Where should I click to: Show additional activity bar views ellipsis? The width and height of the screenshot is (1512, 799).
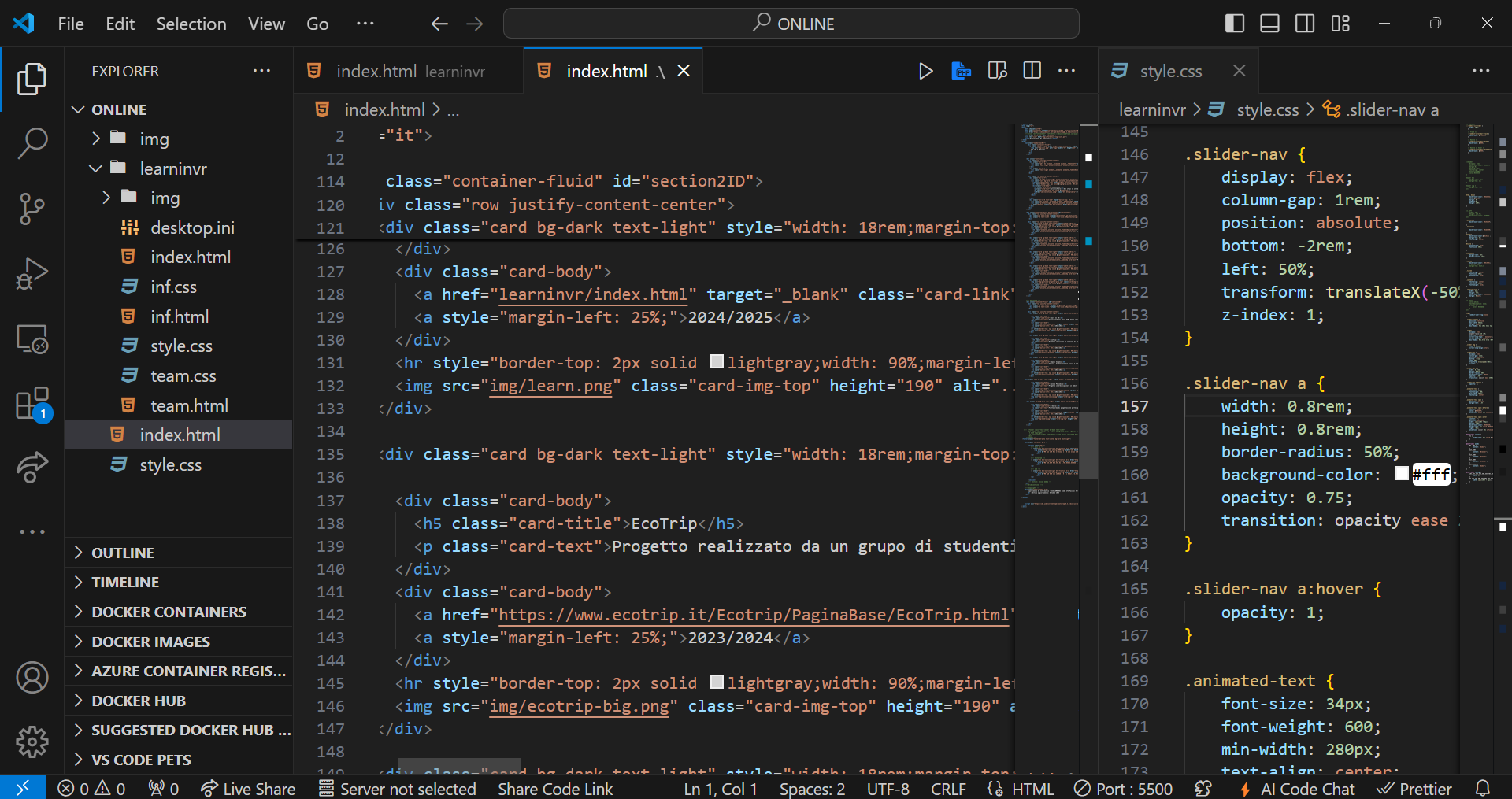click(31, 531)
